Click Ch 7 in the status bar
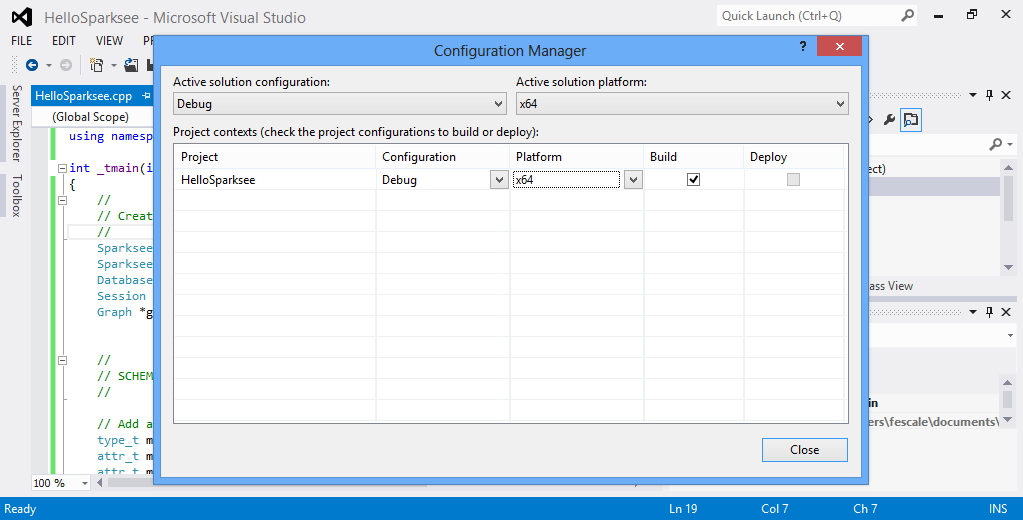This screenshot has height=520, width=1023. point(865,509)
